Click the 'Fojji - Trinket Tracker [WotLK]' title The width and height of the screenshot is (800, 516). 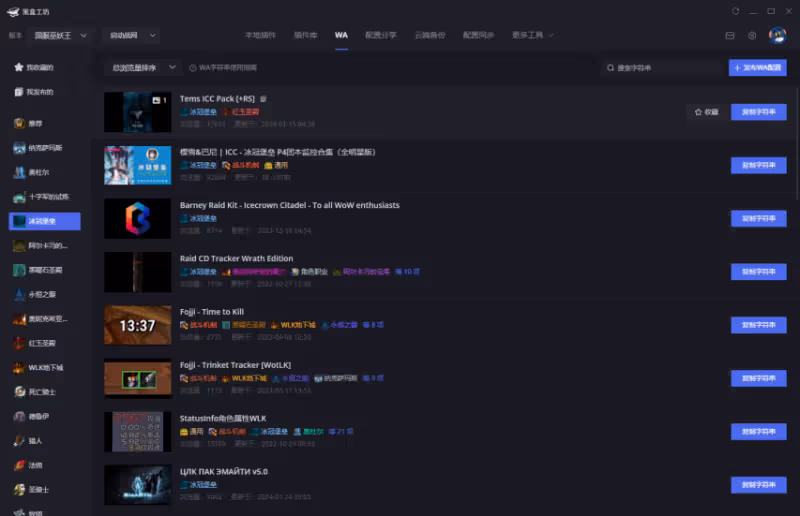tap(235, 365)
